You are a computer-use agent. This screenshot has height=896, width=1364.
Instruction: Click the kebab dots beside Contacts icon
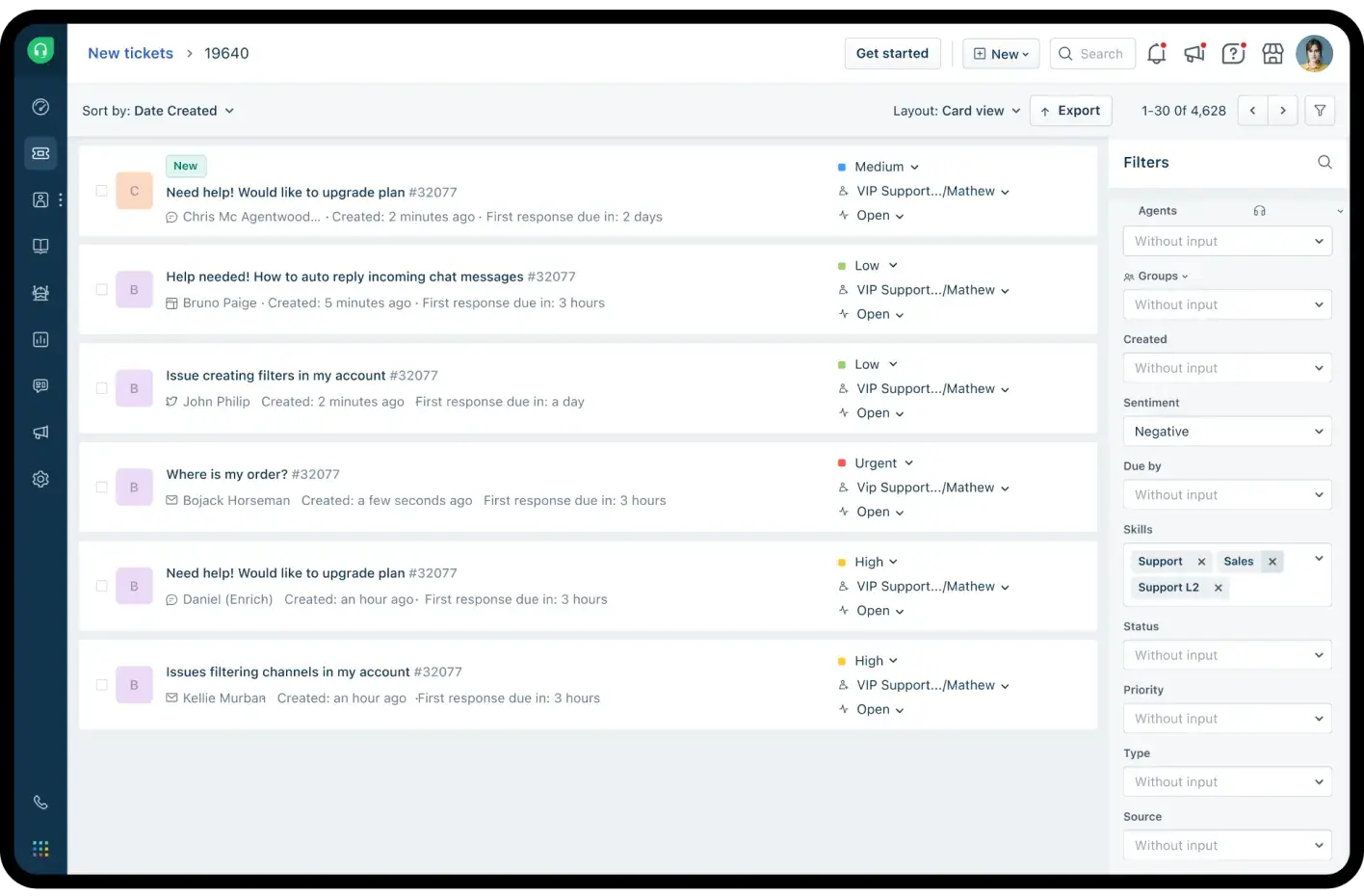(61, 199)
